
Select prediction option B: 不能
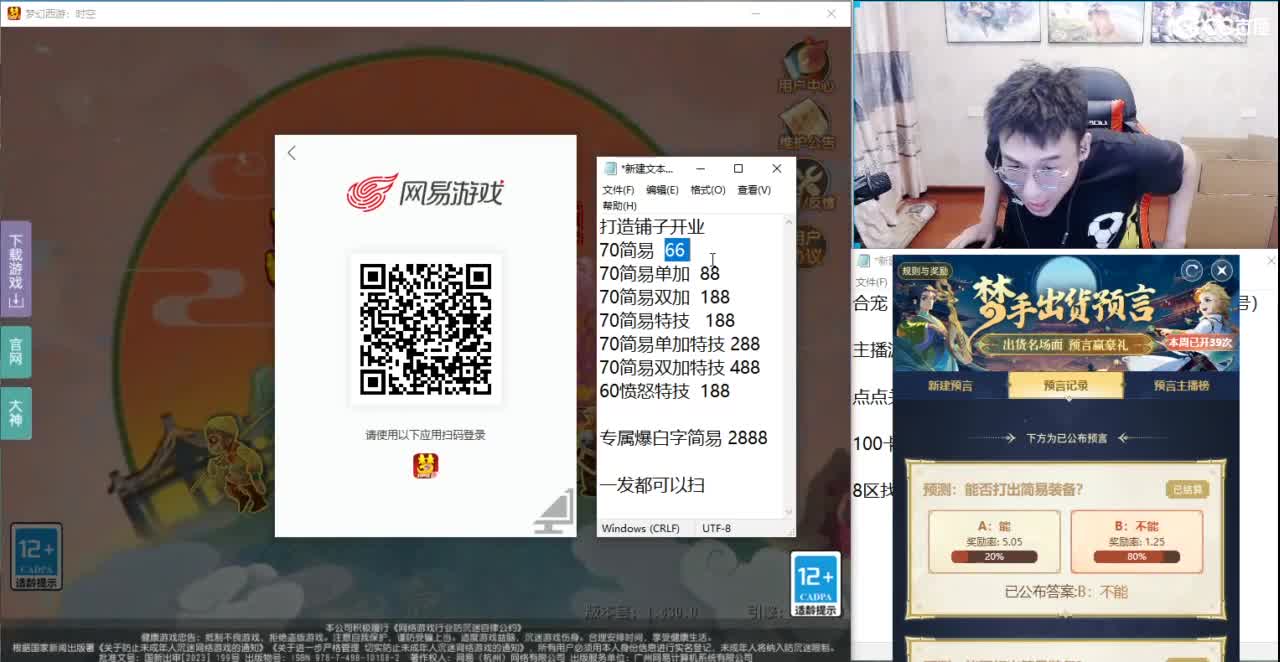tap(1136, 541)
